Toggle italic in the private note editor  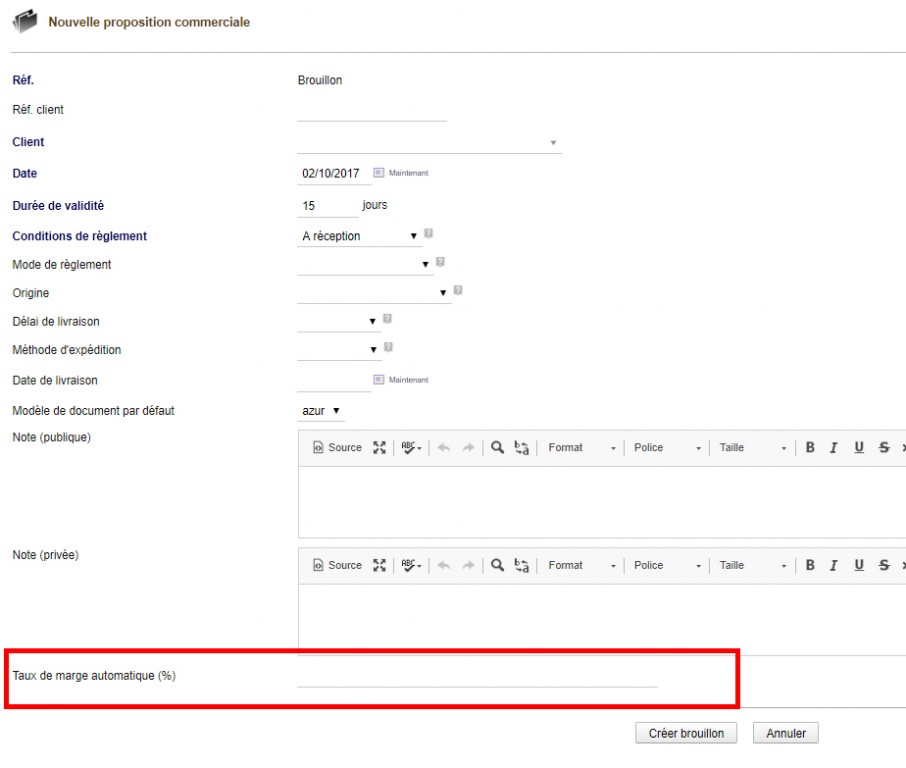tap(833, 566)
